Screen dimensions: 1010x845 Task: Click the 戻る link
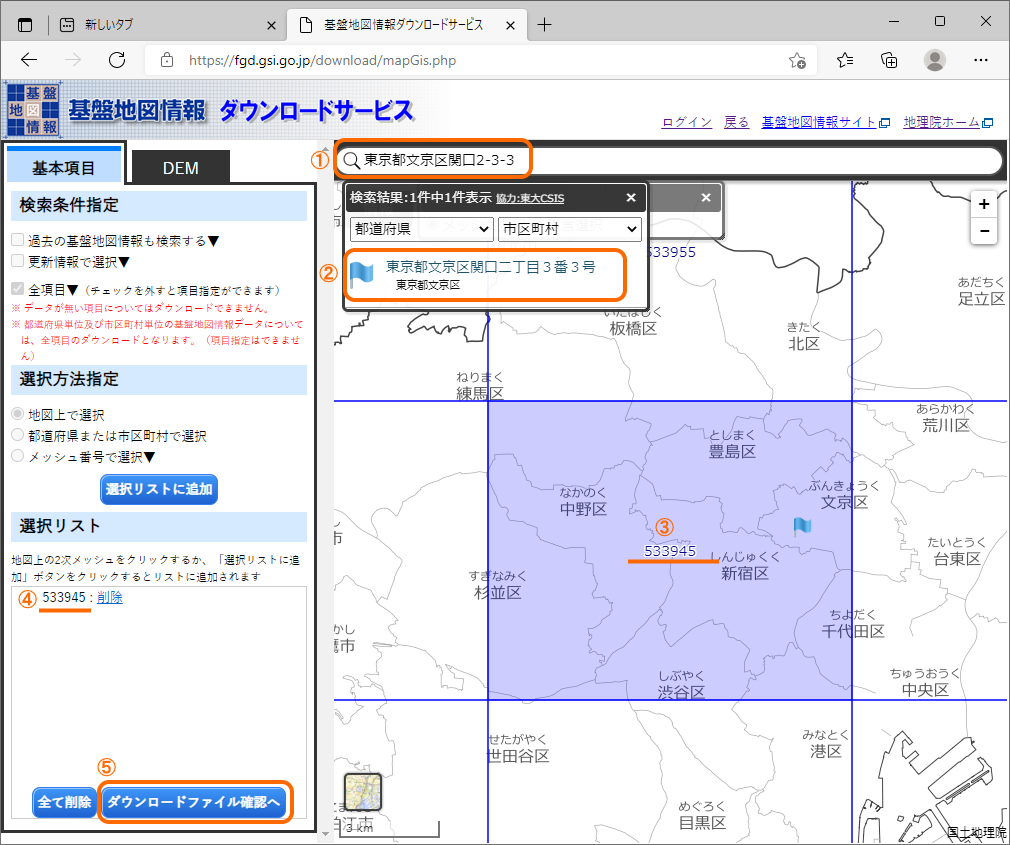pos(736,122)
